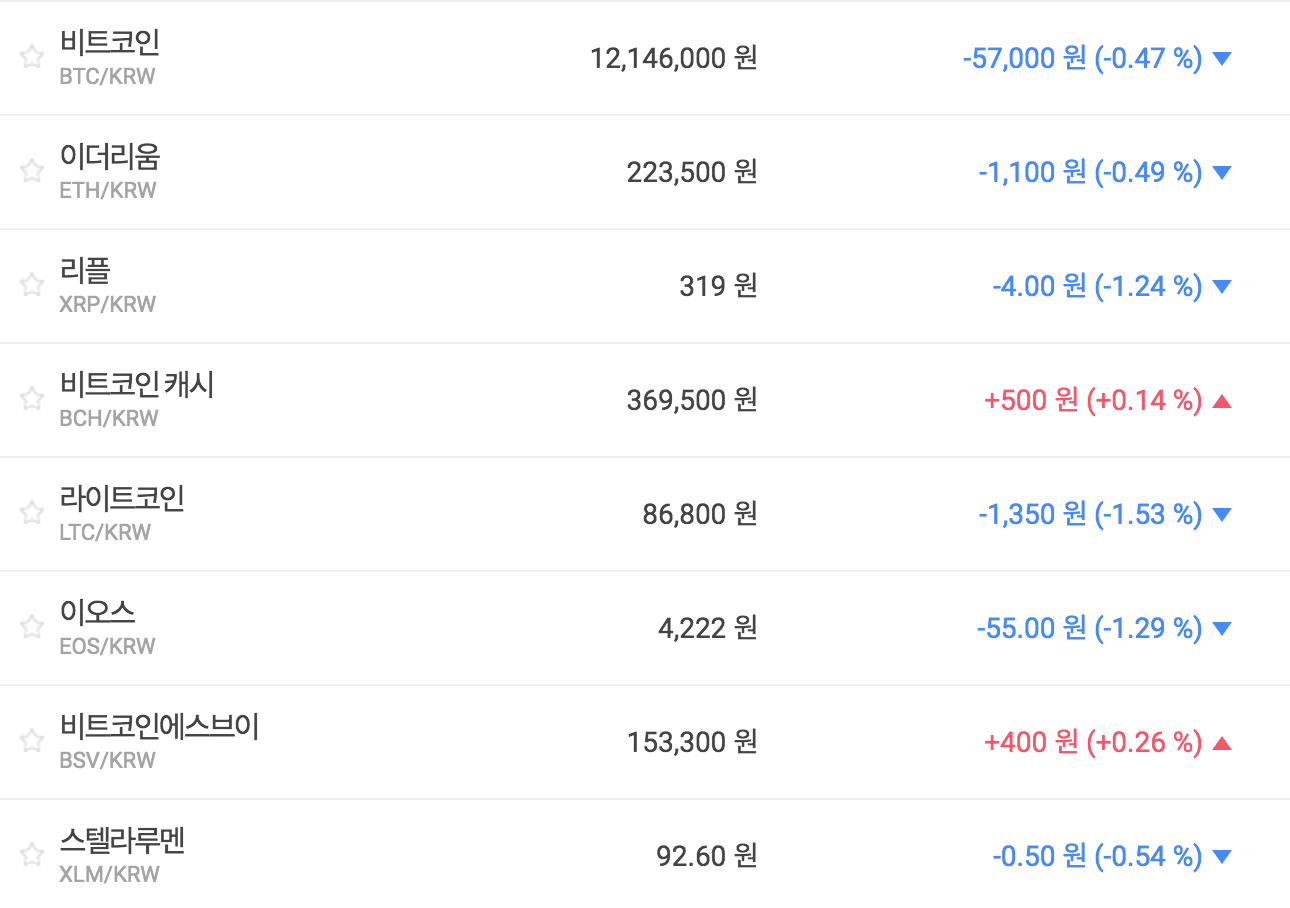Toggle Stellar Lumens XLM/KRW favorite star
The height and width of the screenshot is (908, 1290).
pos(32,855)
